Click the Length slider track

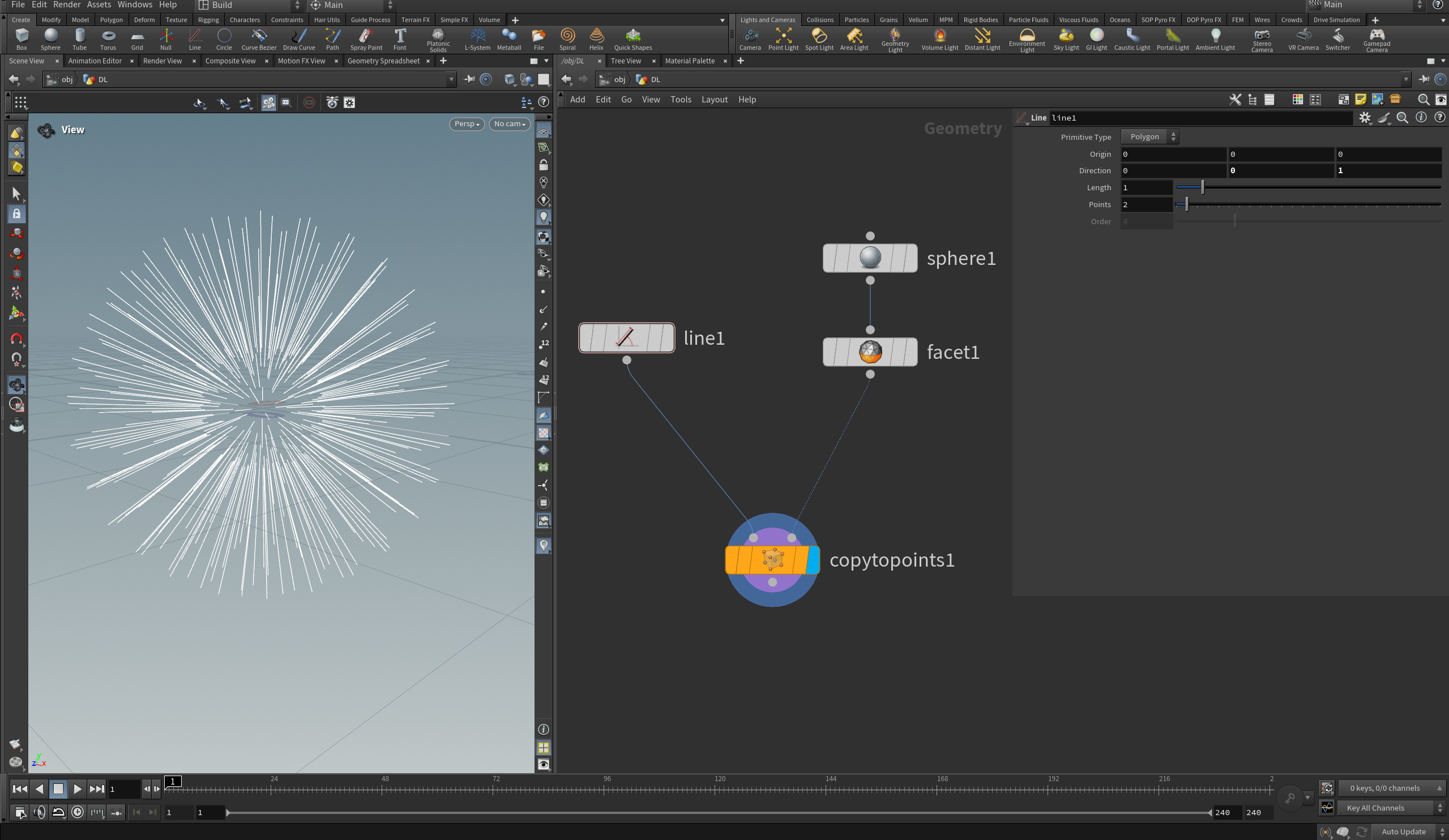(1307, 187)
